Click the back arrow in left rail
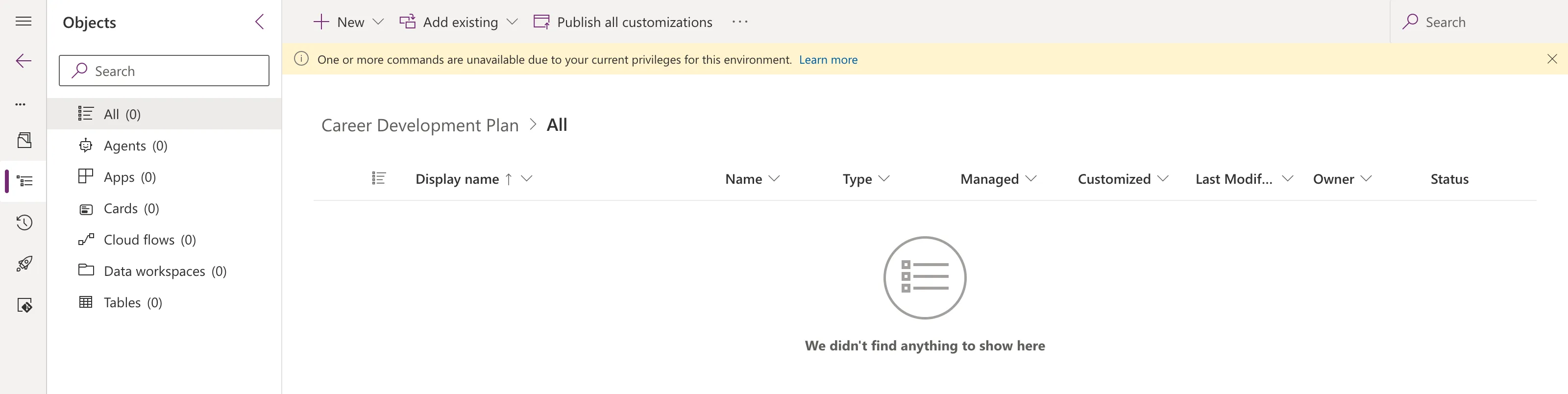Screen dimensions: 1568x394 click(23, 61)
